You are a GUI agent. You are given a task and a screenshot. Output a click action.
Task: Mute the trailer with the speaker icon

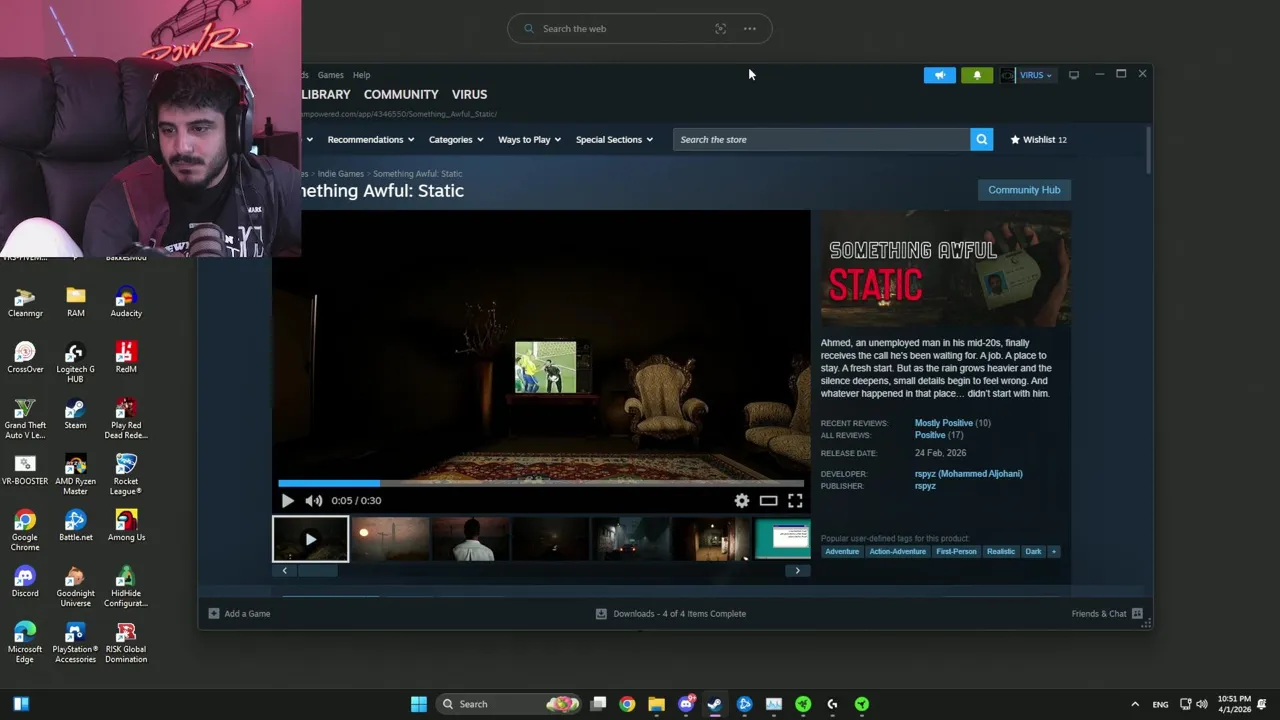[x=314, y=501]
